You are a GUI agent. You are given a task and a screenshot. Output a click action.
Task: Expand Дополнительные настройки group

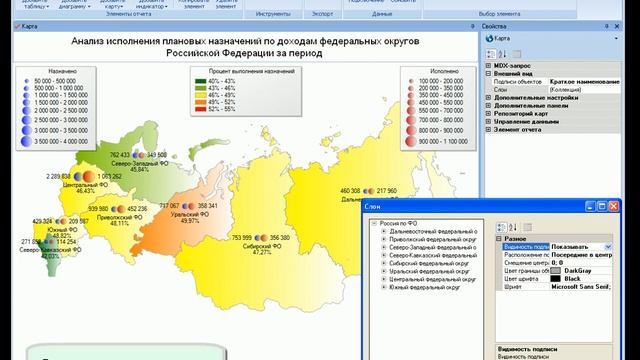[488, 98]
